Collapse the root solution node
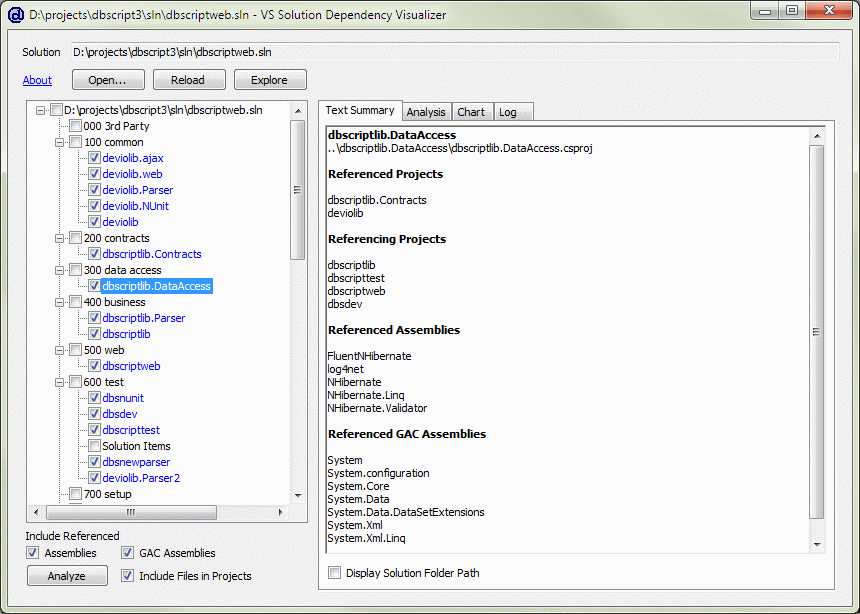 click(x=40, y=110)
